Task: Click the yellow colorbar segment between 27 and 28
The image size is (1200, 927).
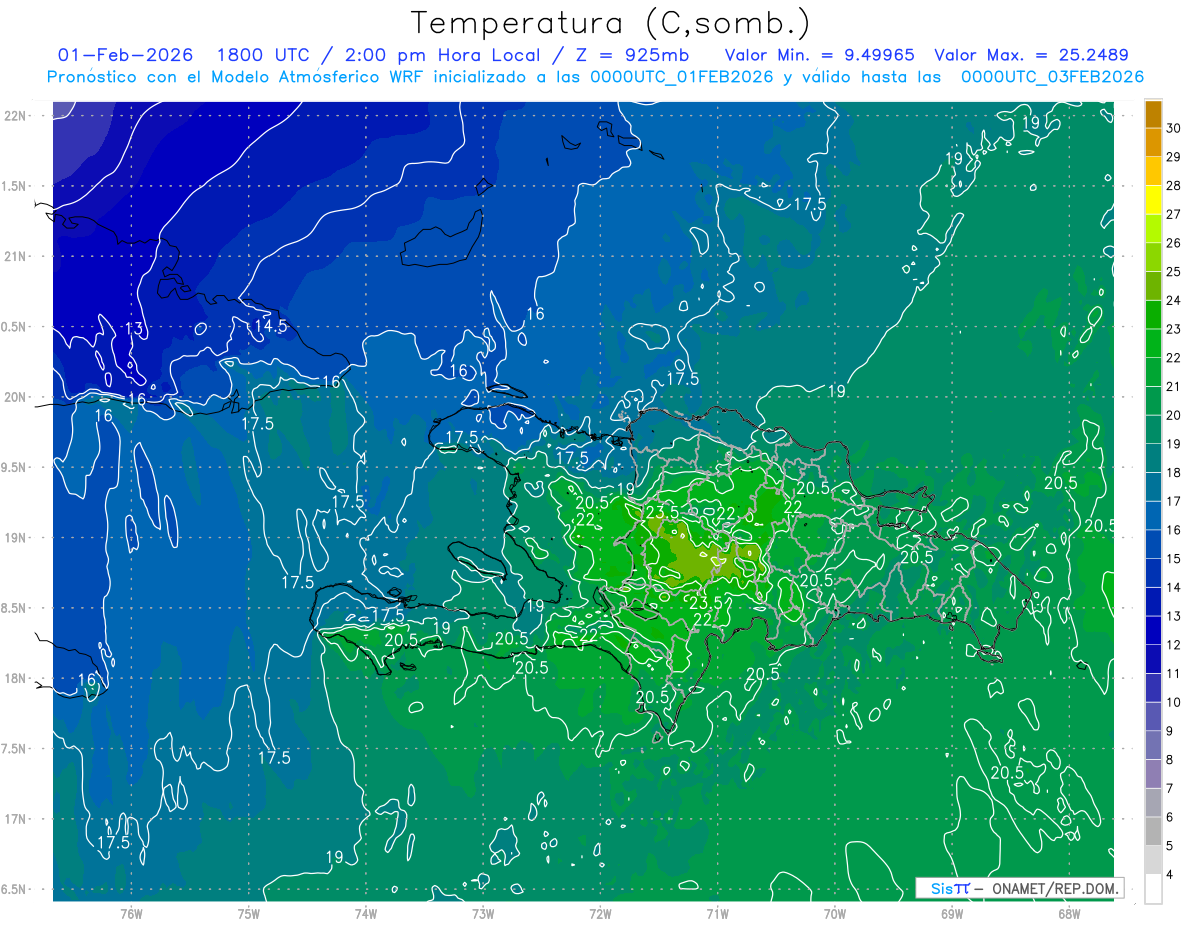Action: click(x=1153, y=200)
